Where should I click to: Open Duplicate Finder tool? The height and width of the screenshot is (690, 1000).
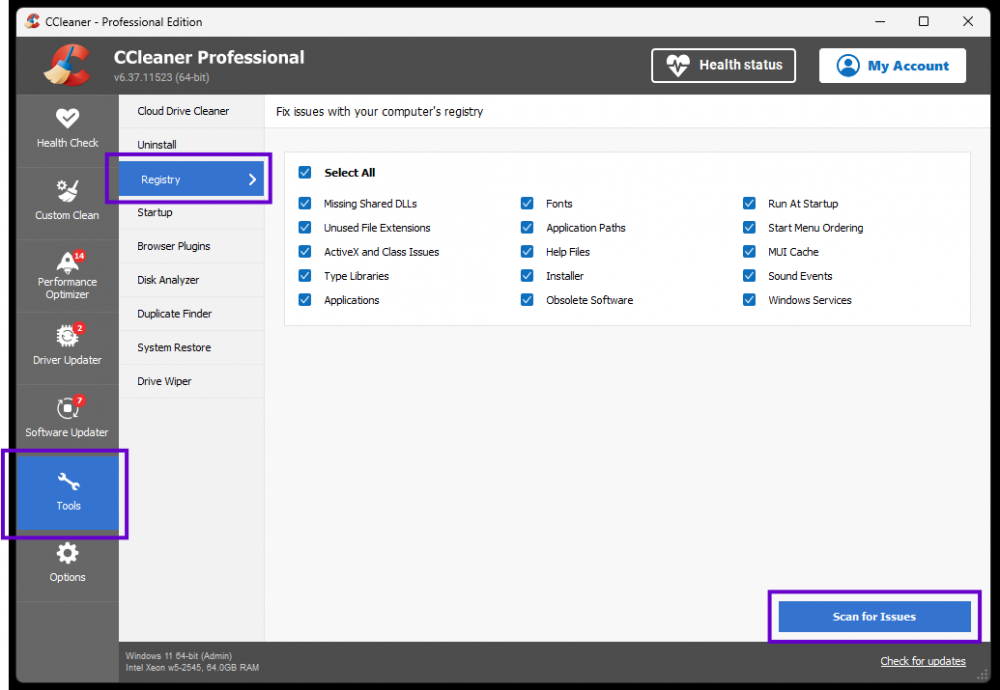pos(191,314)
